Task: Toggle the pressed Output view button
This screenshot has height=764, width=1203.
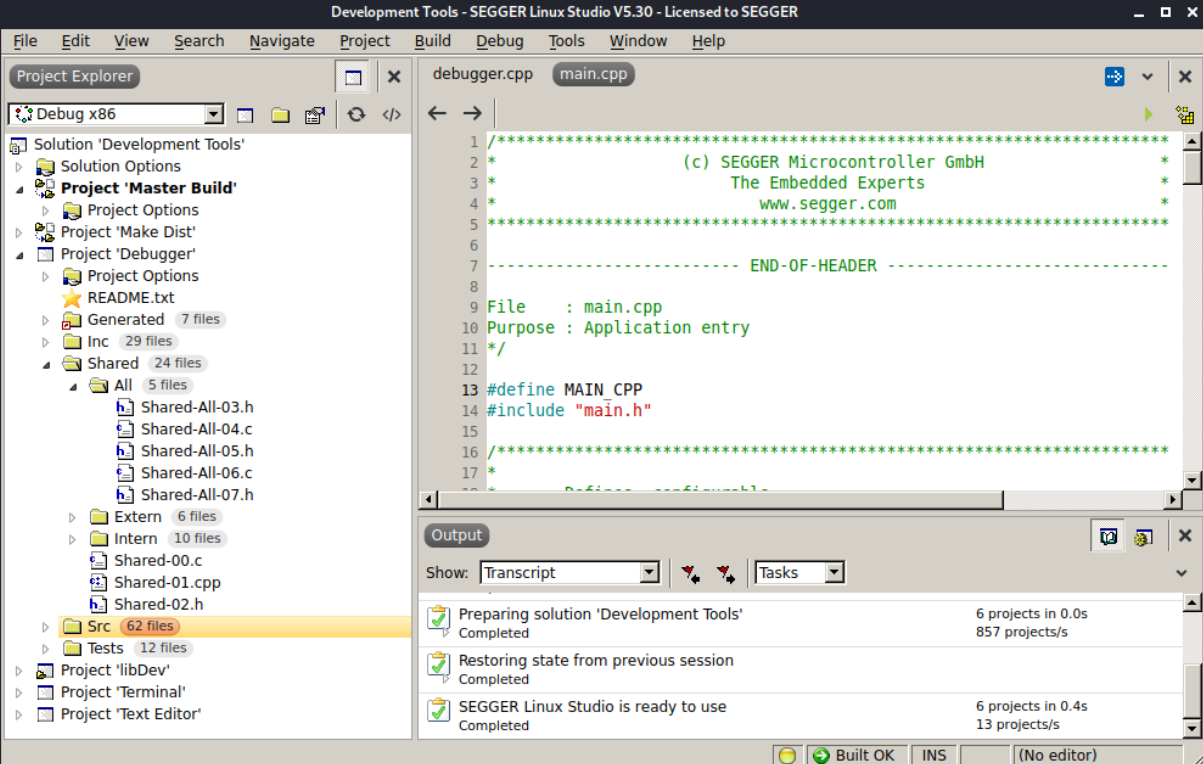Action: 1108,537
